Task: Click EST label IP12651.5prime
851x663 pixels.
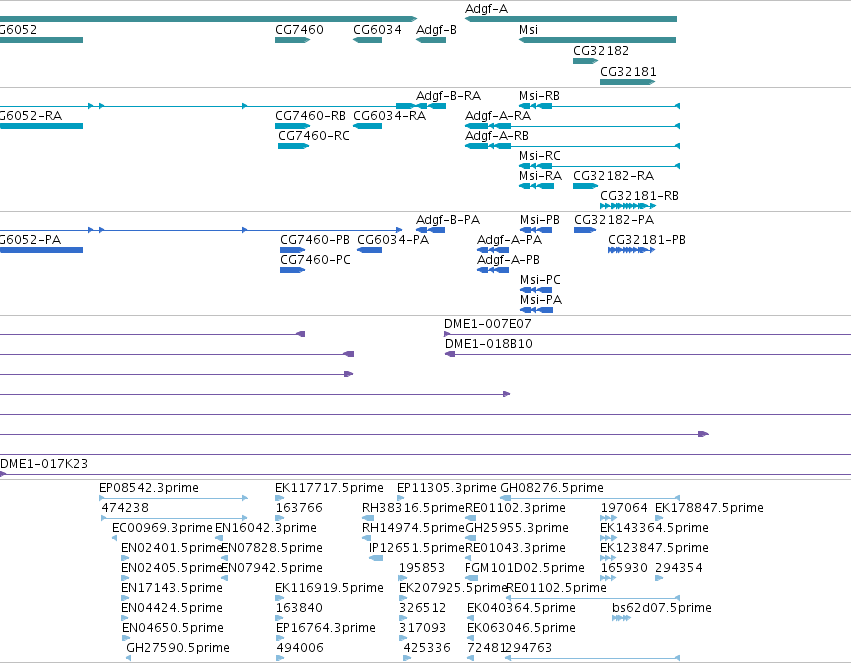Action: (417, 549)
